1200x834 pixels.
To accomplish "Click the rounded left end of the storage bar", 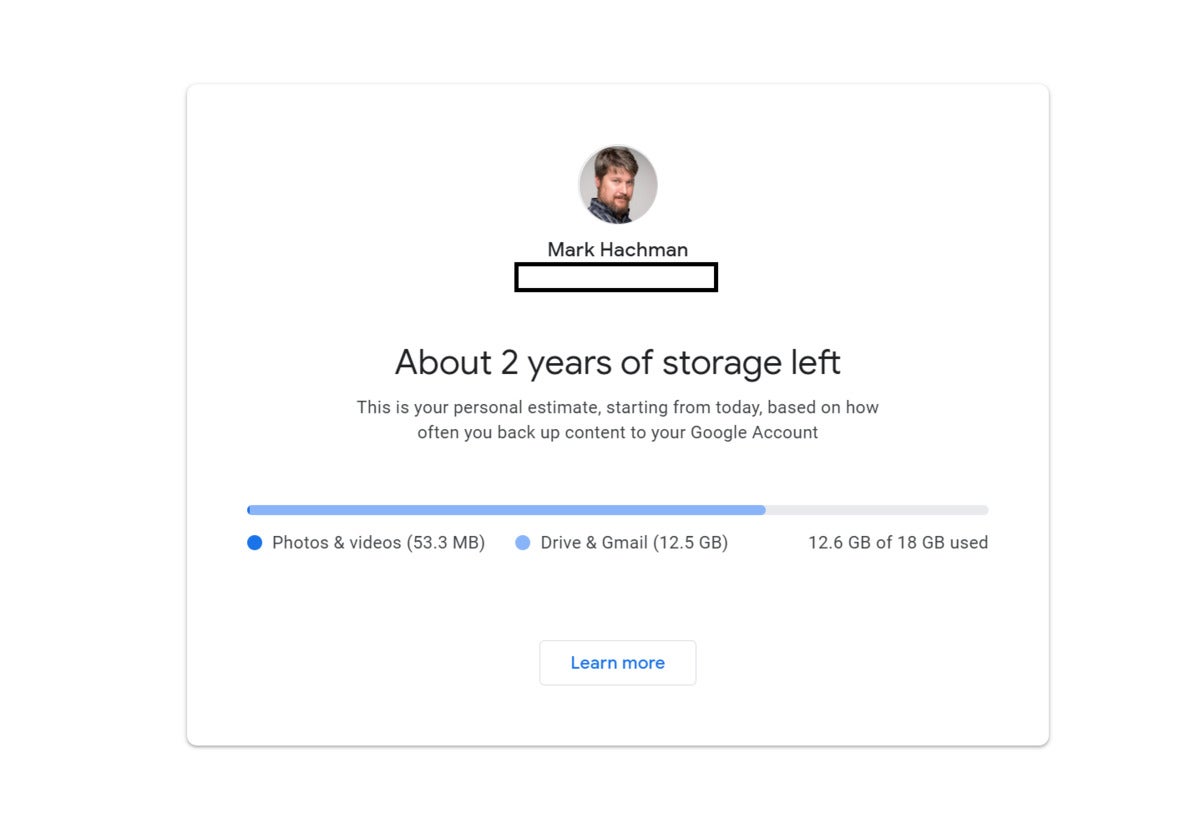I will (250, 510).
